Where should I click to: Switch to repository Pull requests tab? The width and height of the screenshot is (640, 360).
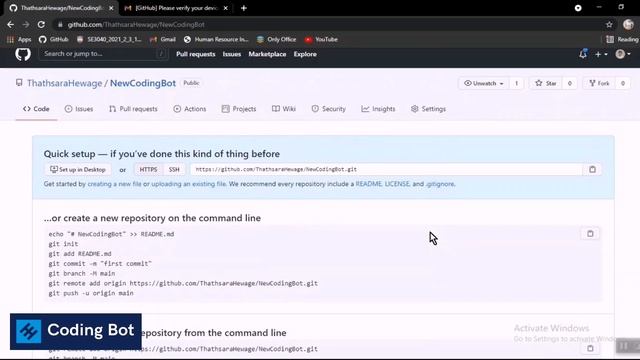pos(133,109)
